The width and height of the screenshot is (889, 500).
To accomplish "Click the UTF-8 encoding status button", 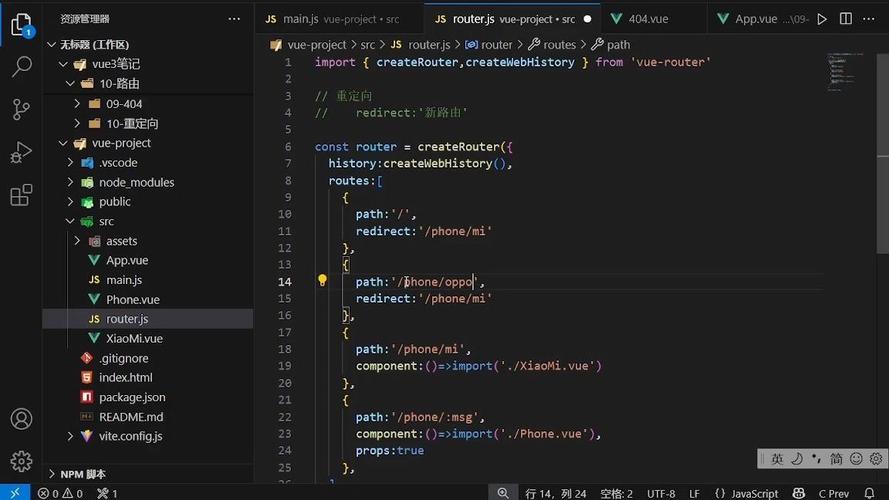I will click(660, 493).
